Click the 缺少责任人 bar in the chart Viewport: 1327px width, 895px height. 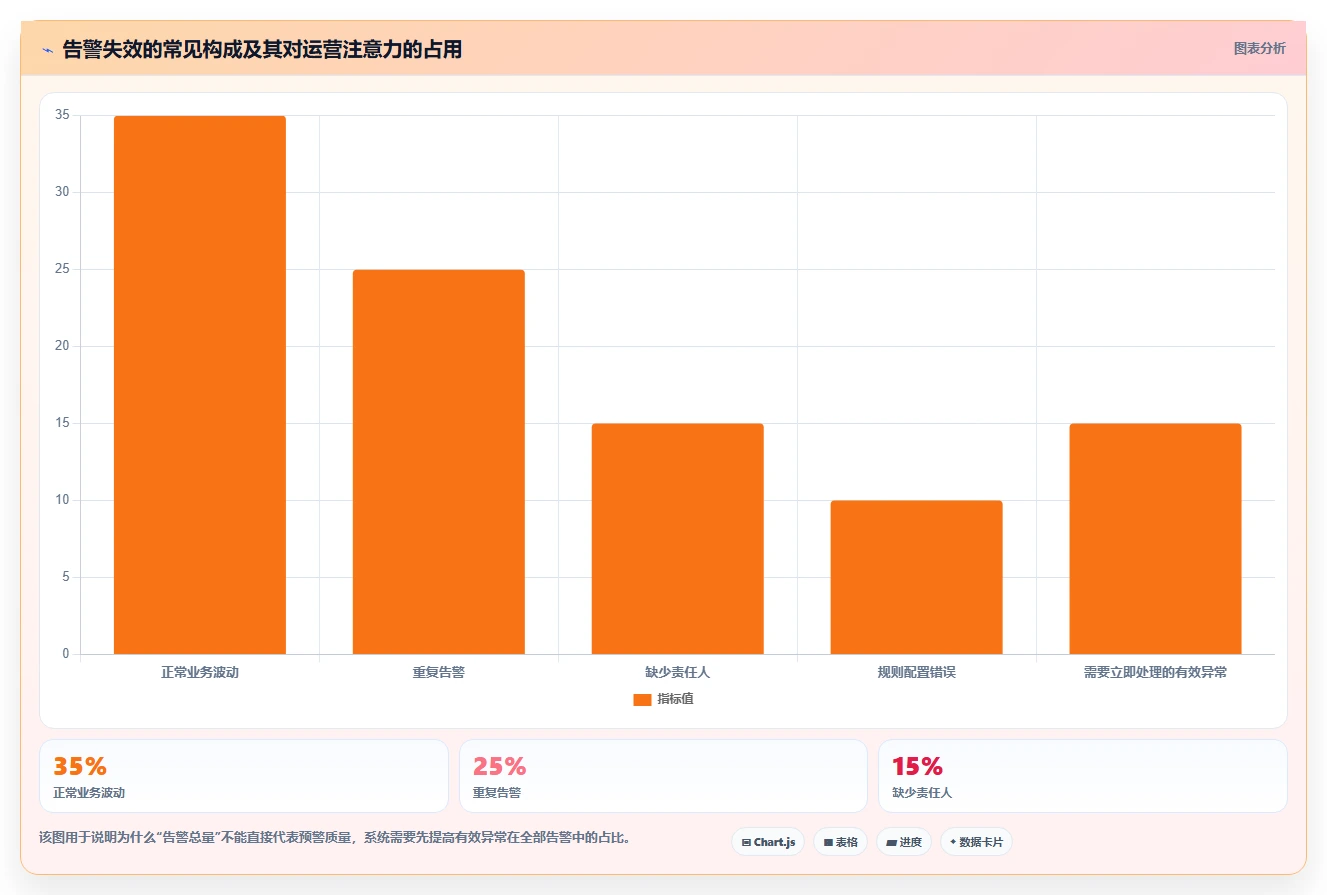tap(678, 539)
